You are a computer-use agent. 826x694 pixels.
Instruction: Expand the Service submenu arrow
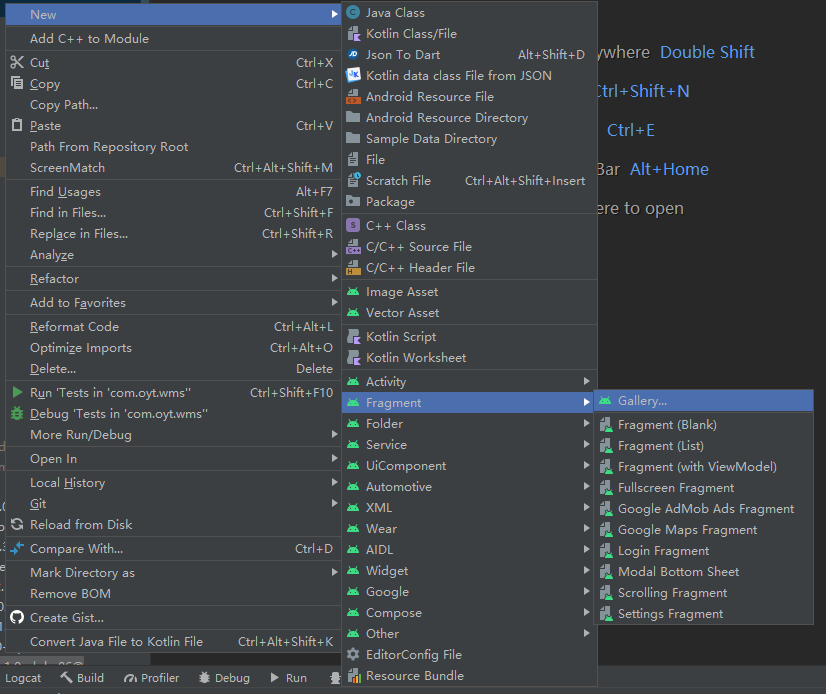[x=586, y=444]
